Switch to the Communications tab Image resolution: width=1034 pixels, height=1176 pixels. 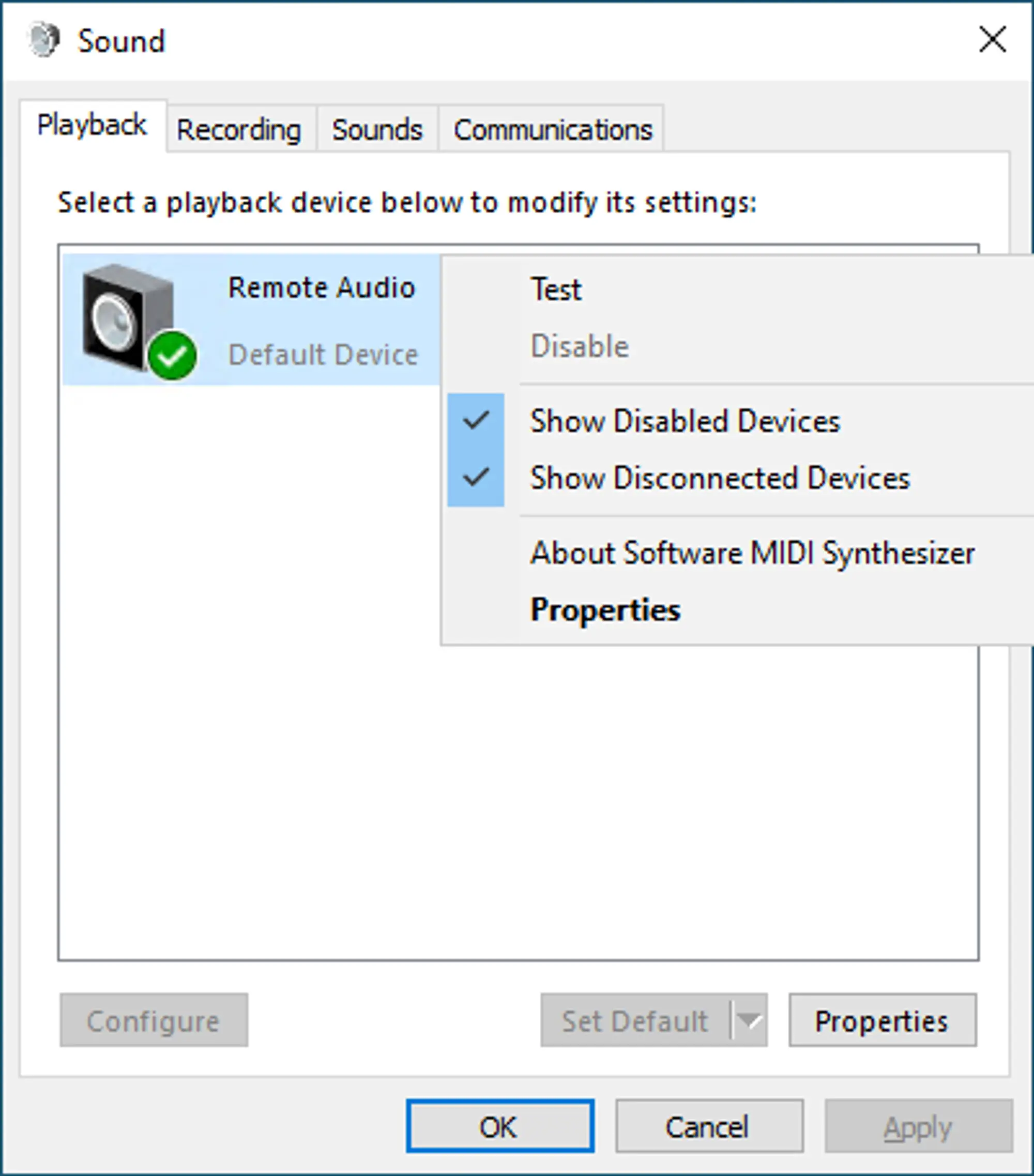click(552, 128)
